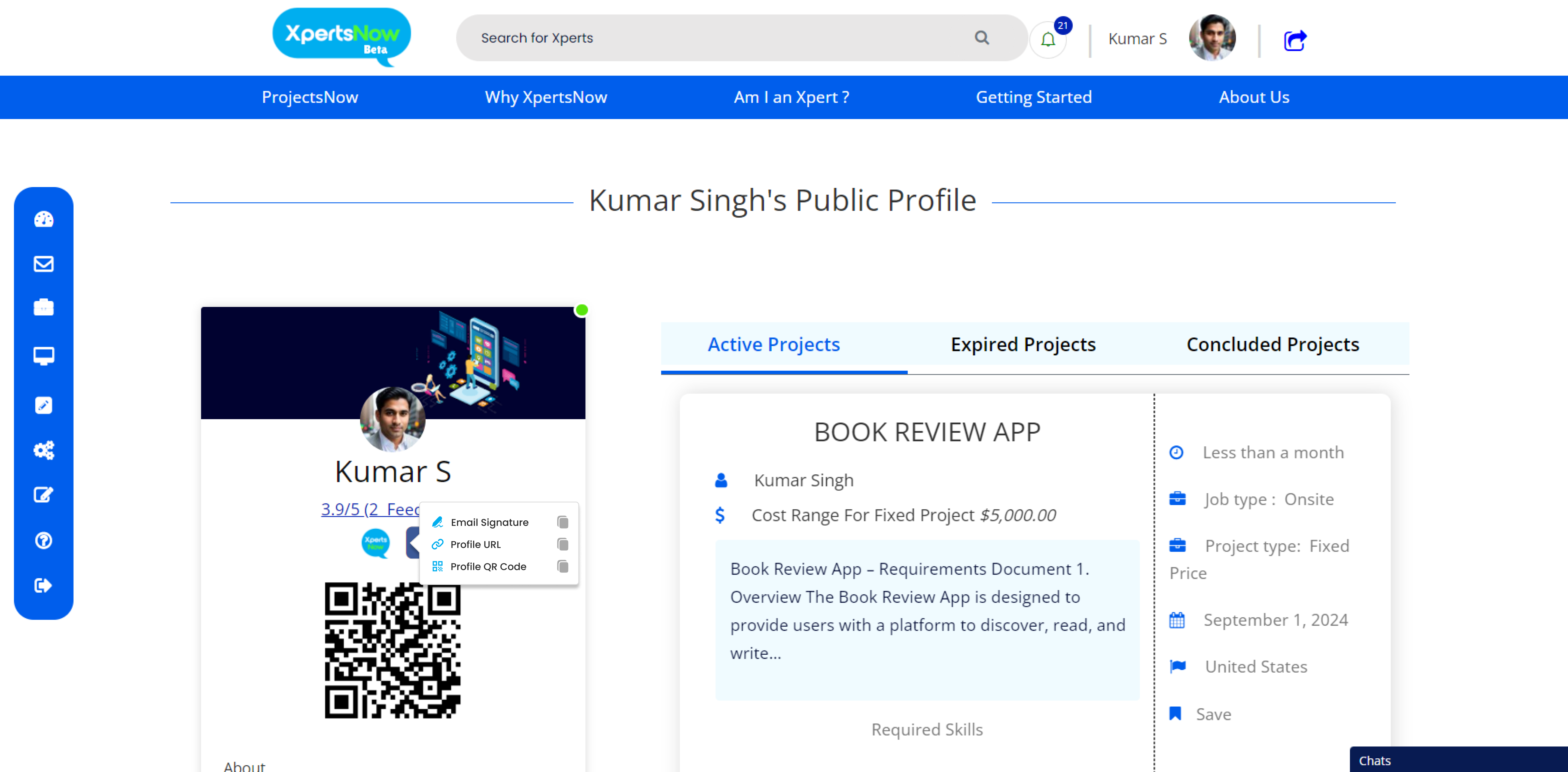
Task: Click the search magnifier icon
Action: [x=982, y=38]
